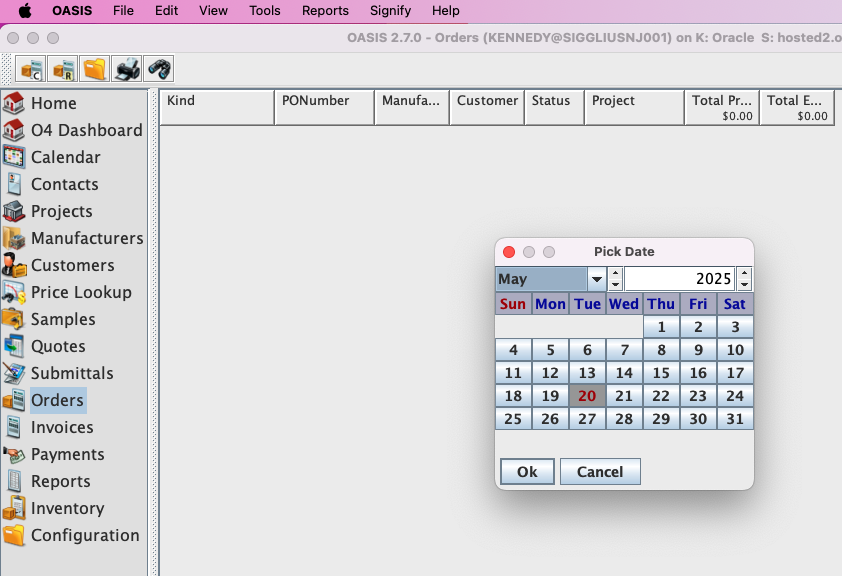Click the create order 'C' toolbar icon
Image resolution: width=842 pixels, height=576 pixels.
click(31, 69)
